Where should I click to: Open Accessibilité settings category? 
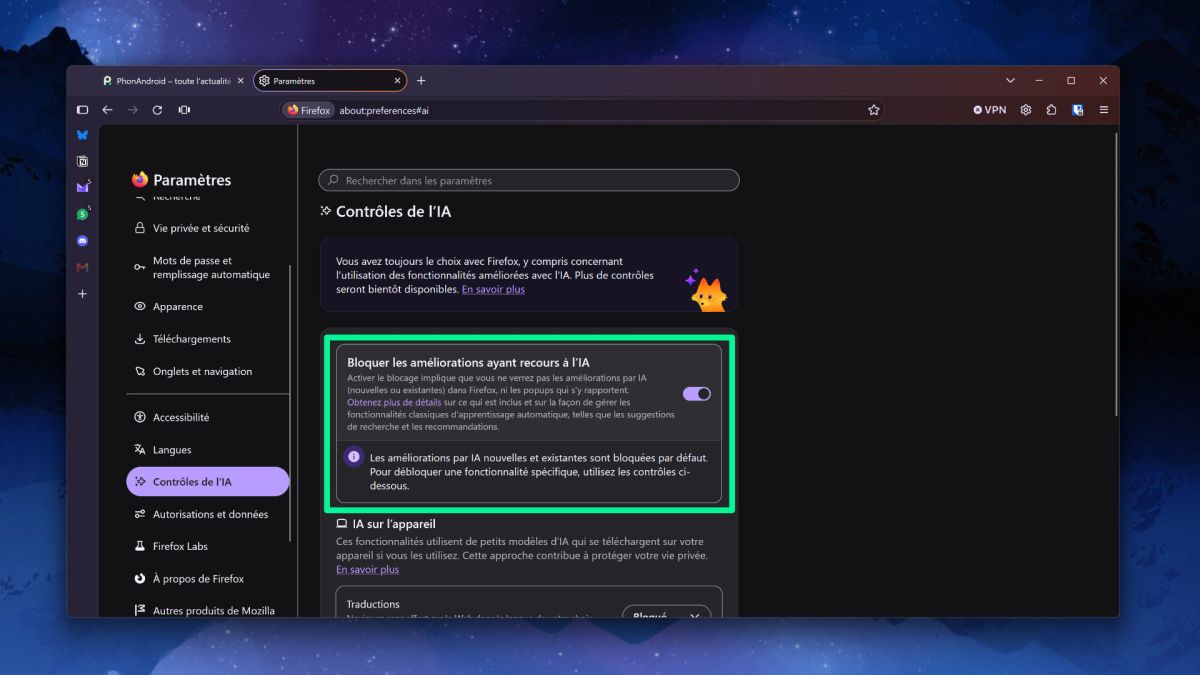(180, 418)
